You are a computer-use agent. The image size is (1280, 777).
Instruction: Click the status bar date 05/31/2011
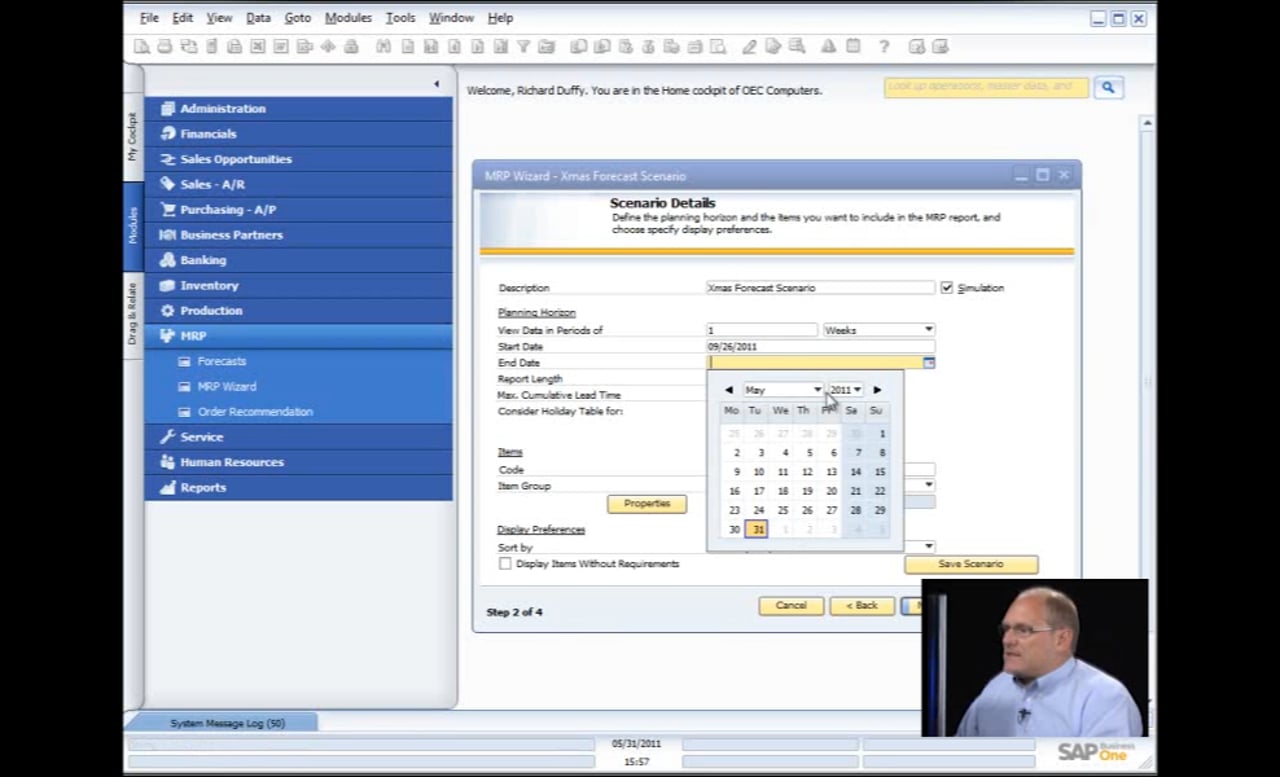[x=636, y=744]
